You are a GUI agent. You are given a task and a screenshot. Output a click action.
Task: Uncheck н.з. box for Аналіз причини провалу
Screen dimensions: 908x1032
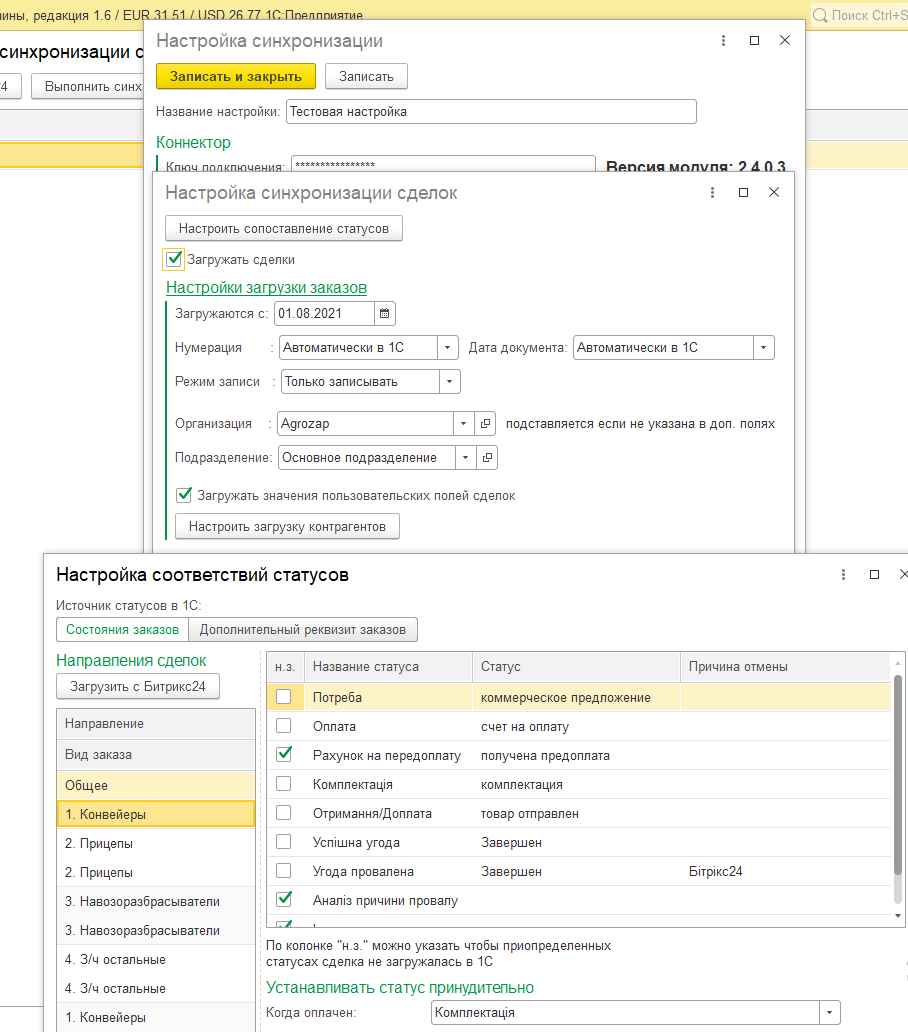click(x=284, y=900)
